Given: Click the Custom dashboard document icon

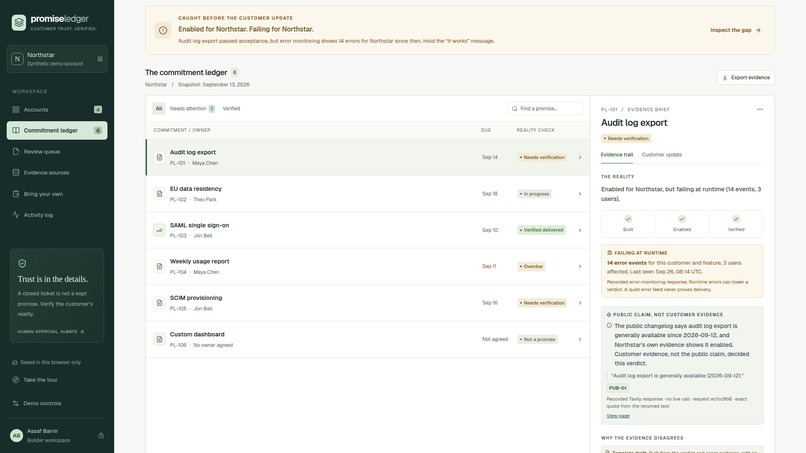Looking at the screenshot, I should click(x=159, y=339).
